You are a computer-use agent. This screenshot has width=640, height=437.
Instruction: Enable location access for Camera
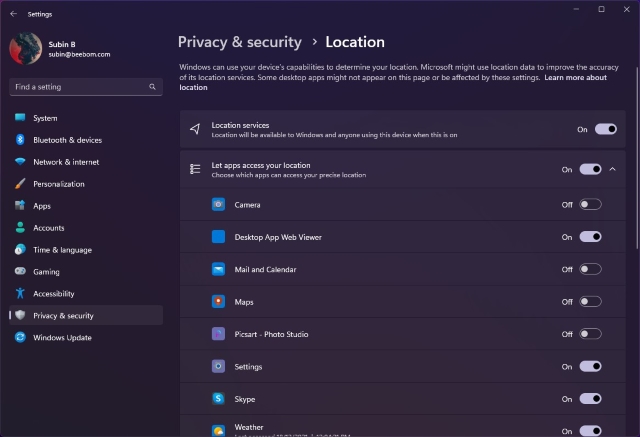[x=590, y=205]
